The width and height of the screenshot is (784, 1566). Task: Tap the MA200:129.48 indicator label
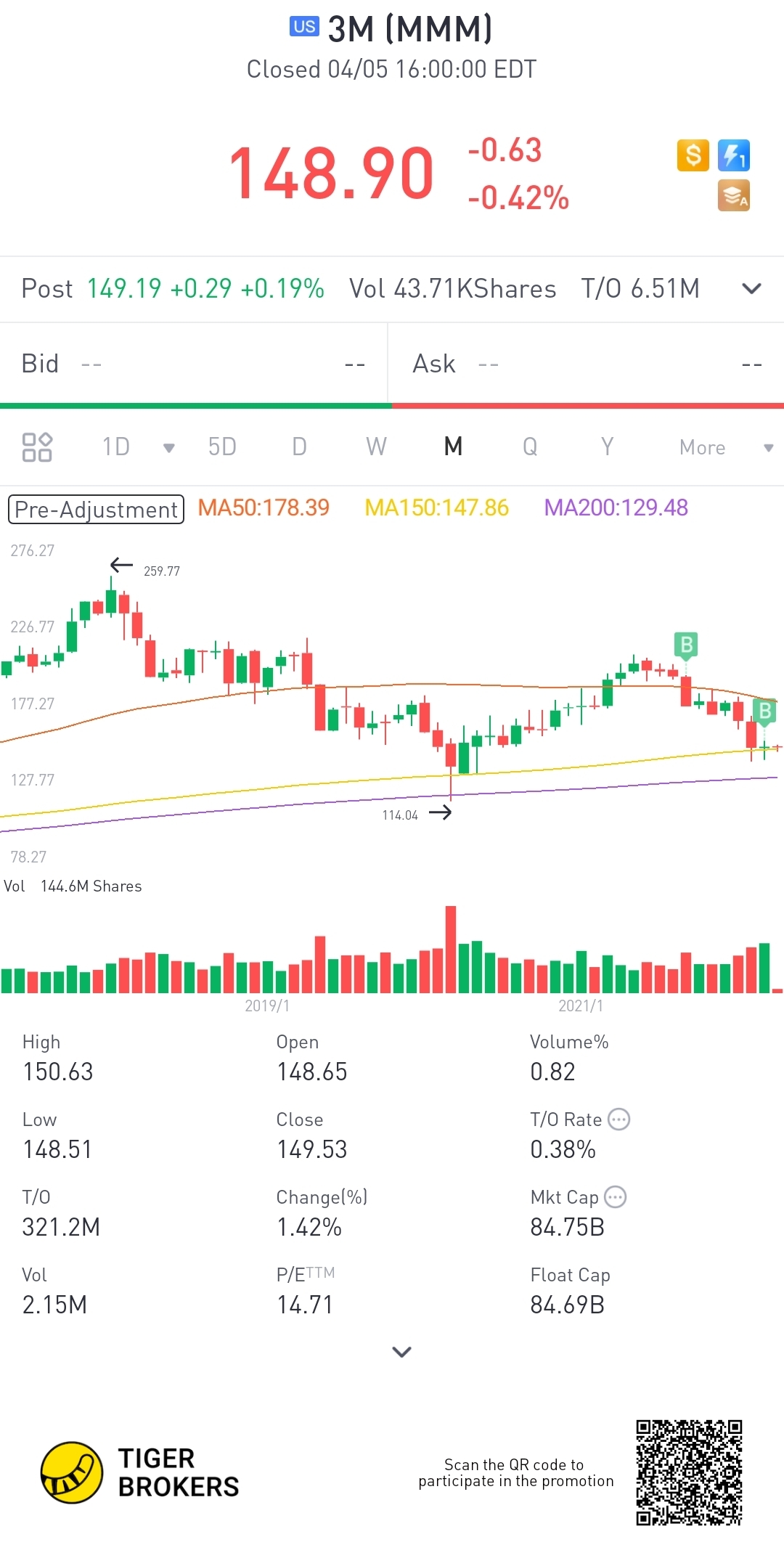(x=616, y=507)
